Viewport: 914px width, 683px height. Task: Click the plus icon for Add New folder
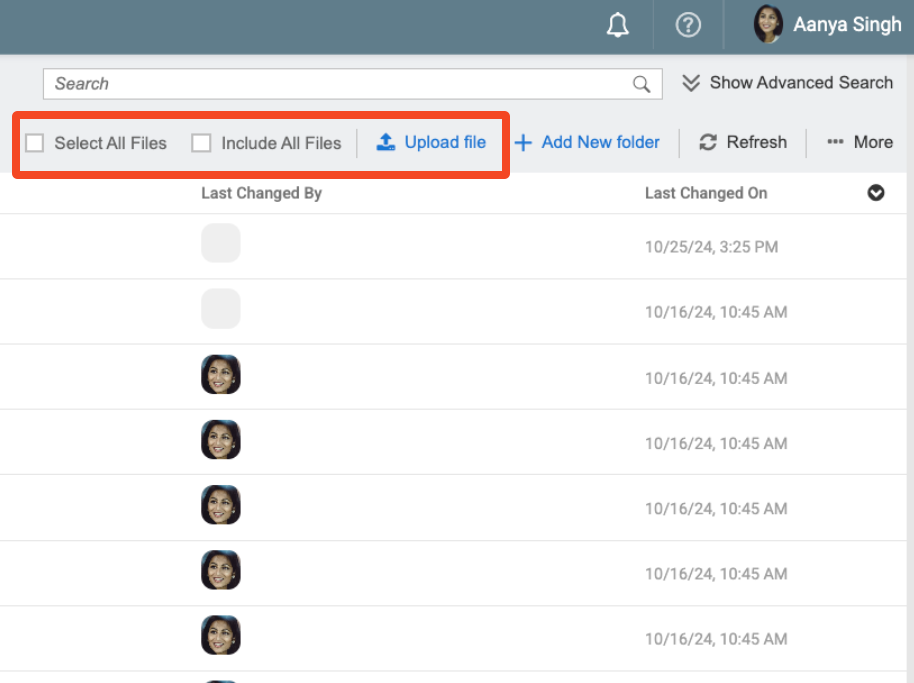click(523, 143)
